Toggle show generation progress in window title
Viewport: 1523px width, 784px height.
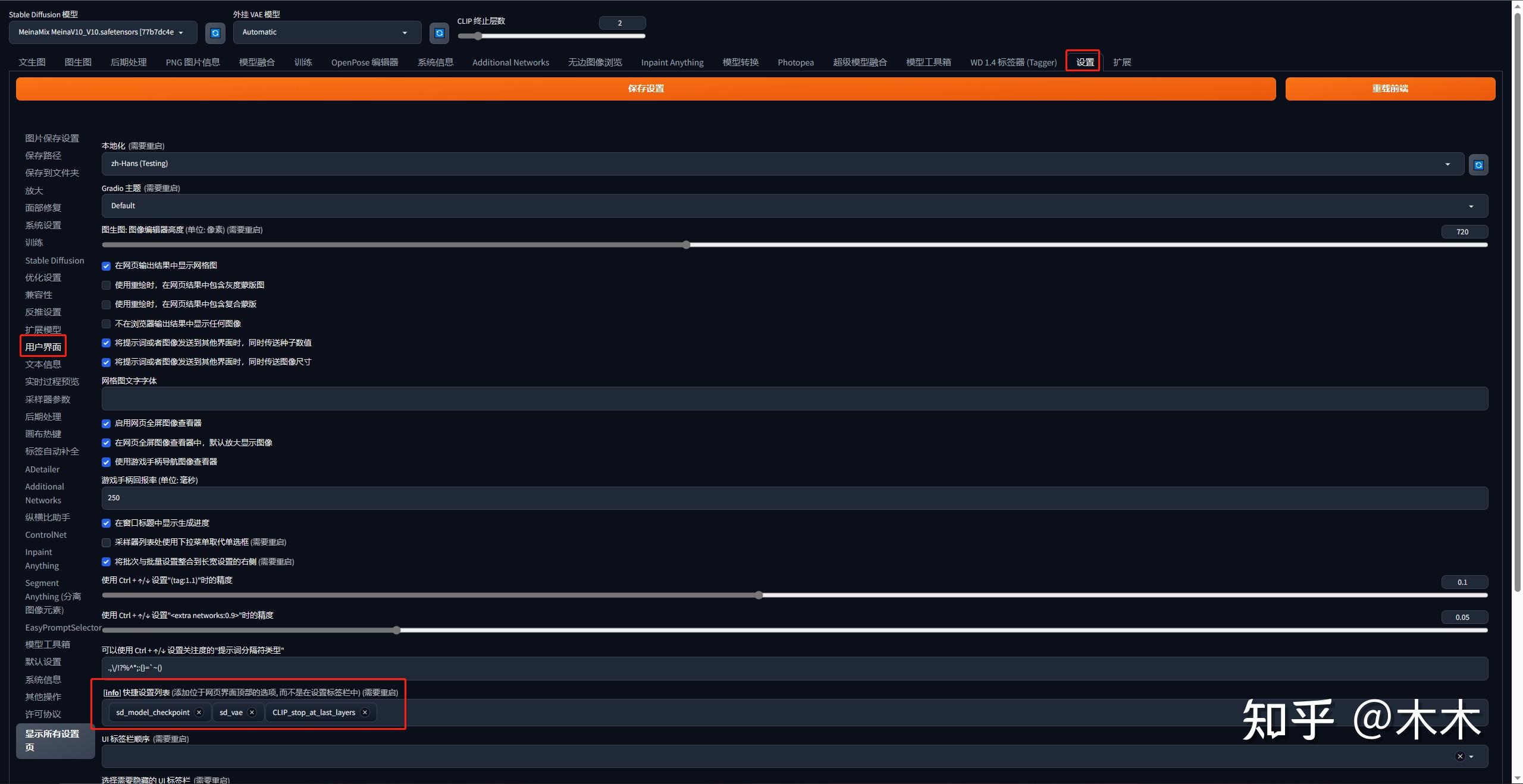(x=106, y=523)
